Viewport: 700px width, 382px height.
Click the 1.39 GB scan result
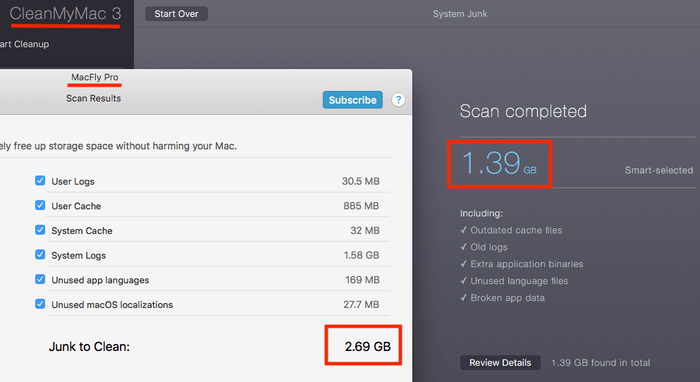500,163
